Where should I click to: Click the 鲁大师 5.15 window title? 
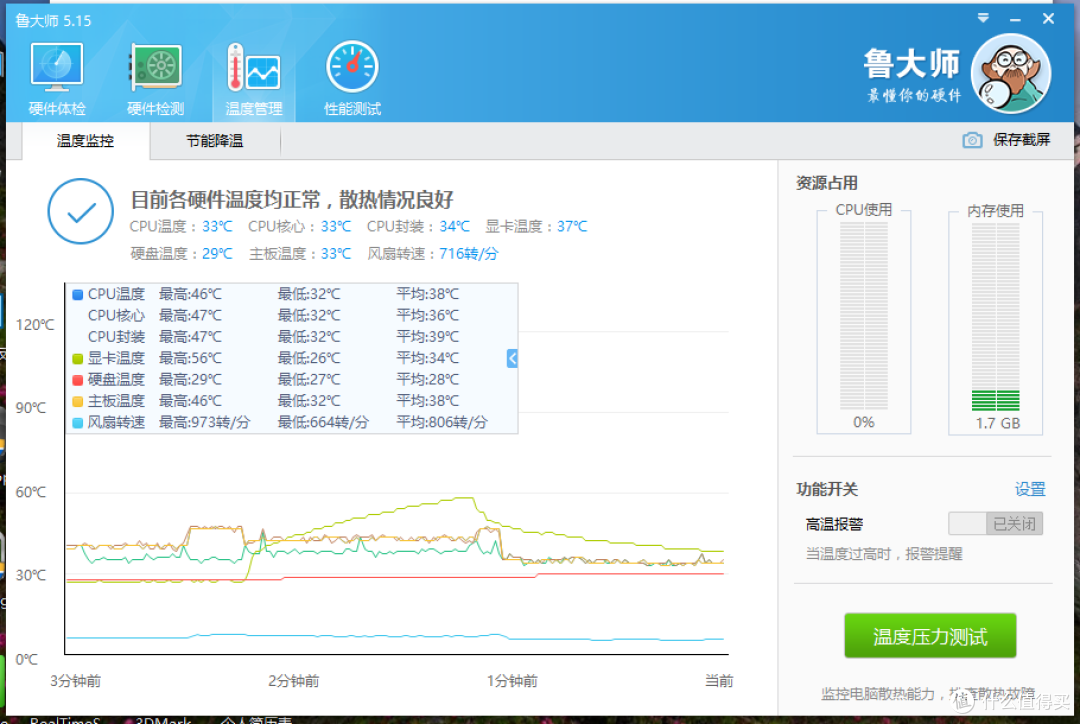point(53,21)
